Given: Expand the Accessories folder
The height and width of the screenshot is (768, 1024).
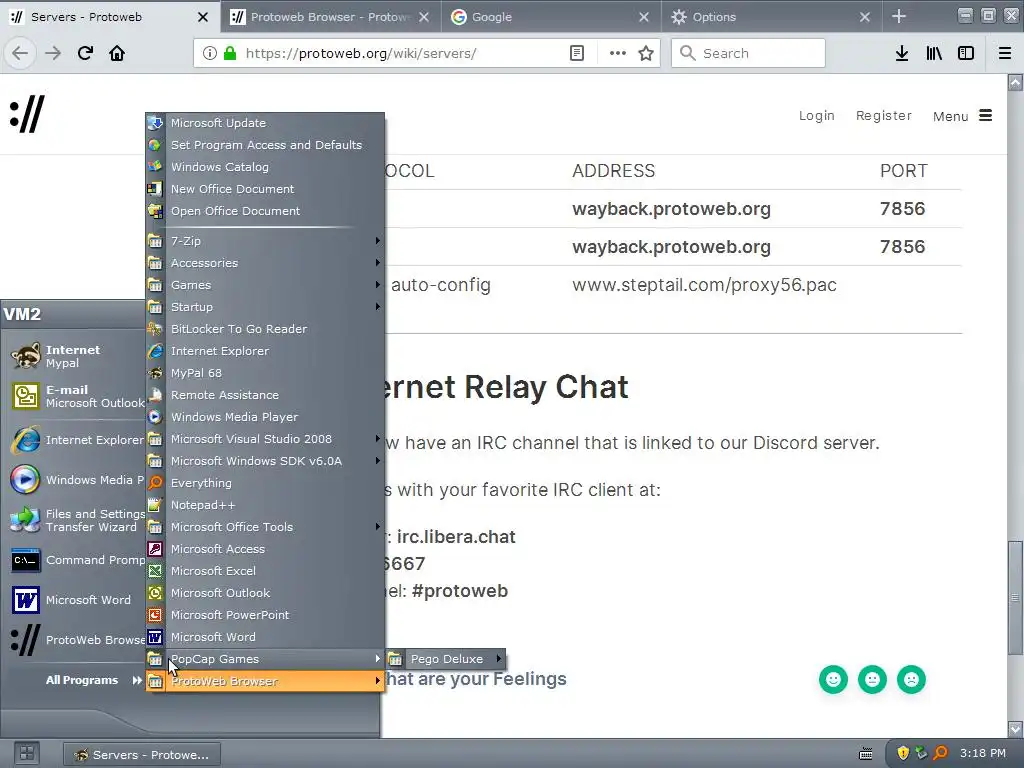Looking at the screenshot, I should (265, 263).
